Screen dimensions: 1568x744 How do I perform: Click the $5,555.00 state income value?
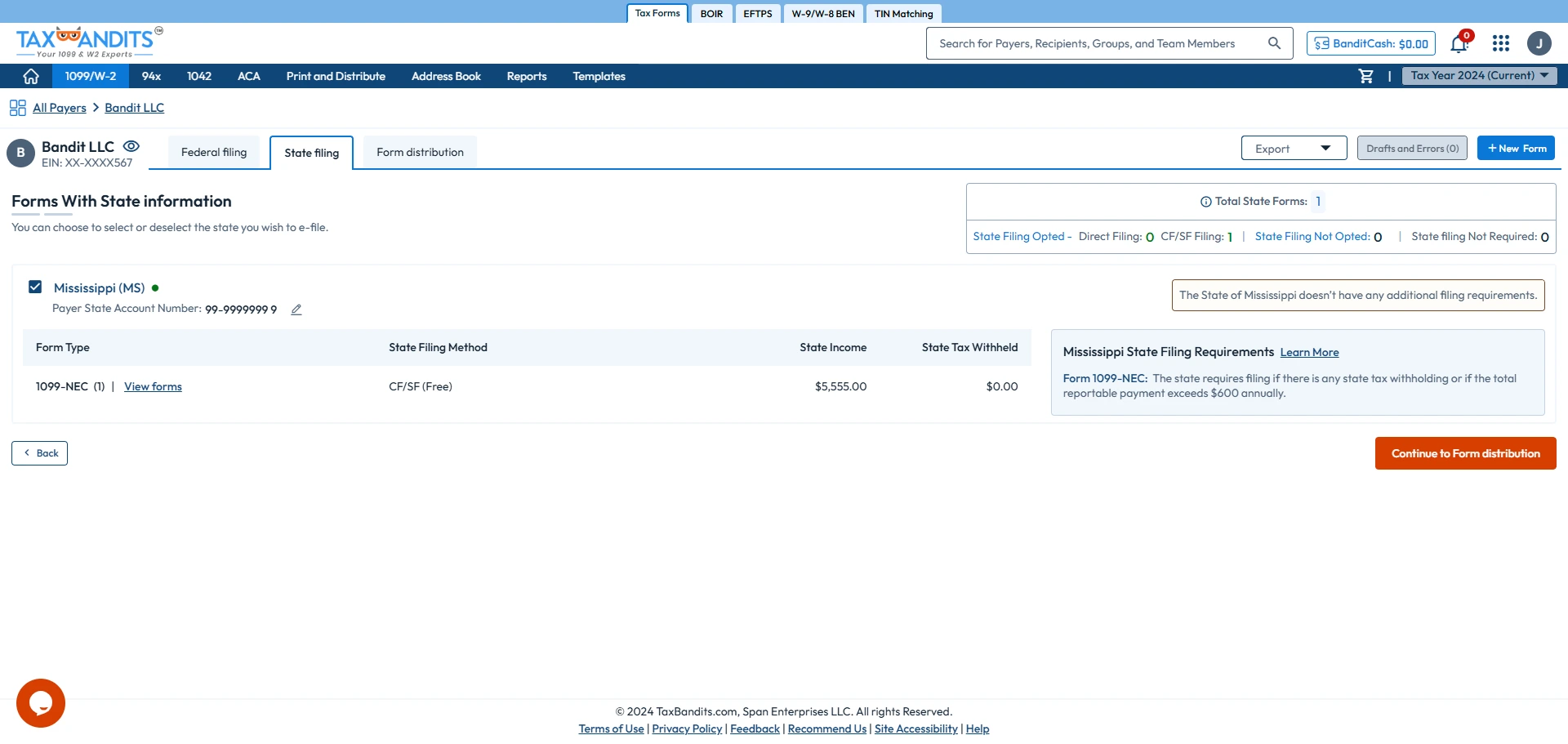coord(840,387)
